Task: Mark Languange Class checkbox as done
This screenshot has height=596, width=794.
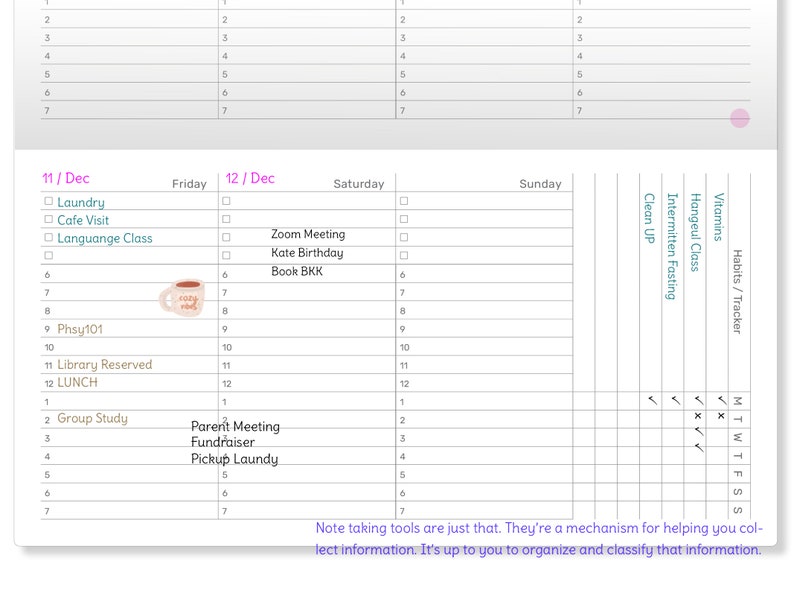Action: pyautogui.click(x=49, y=237)
